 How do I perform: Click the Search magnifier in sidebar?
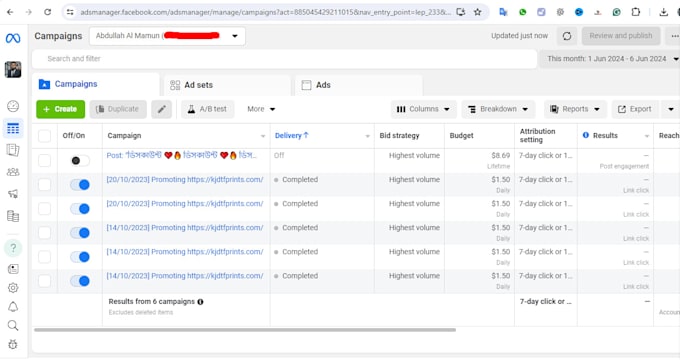(x=13, y=325)
